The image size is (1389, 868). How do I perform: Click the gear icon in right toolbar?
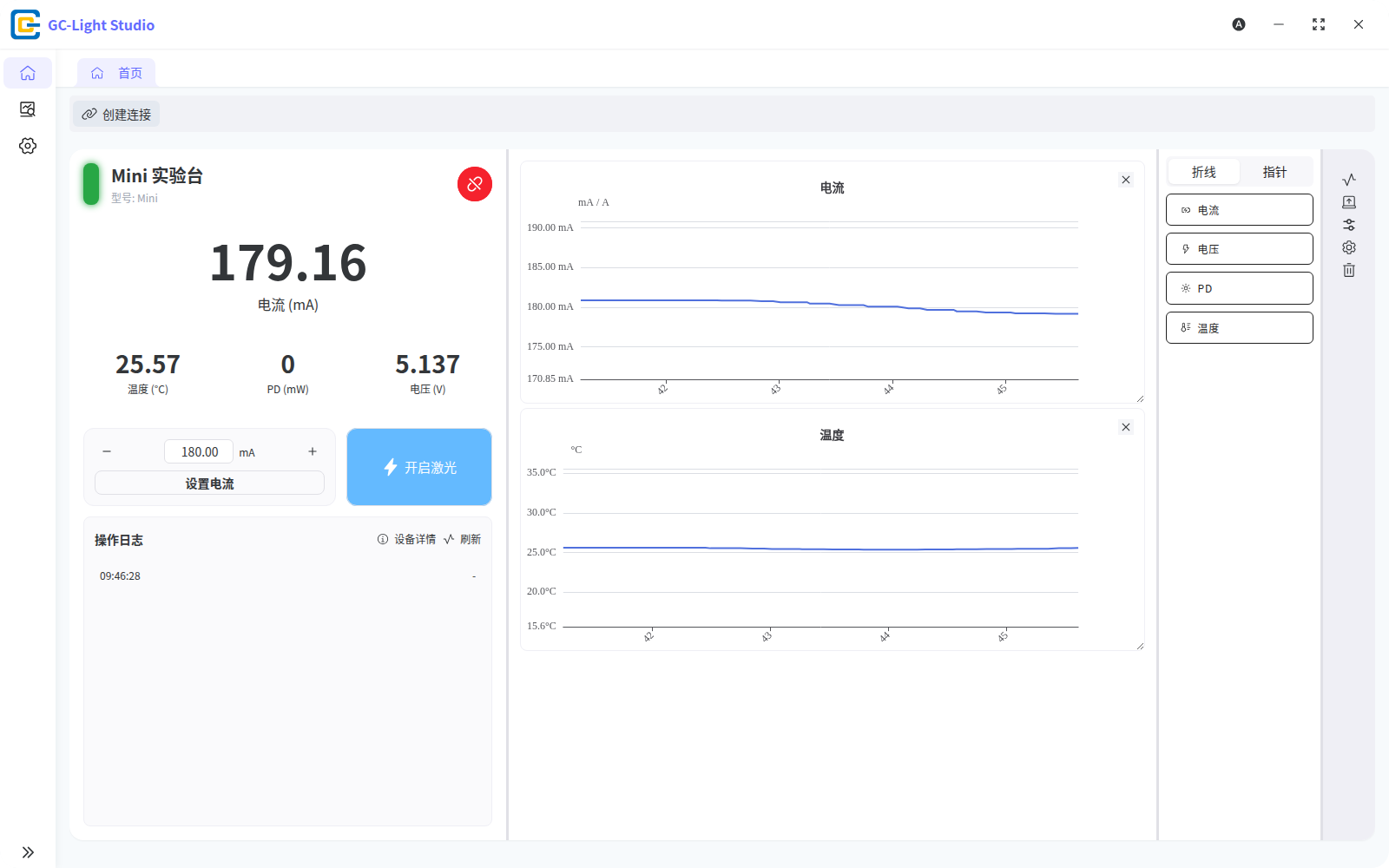tap(1349, 247)
